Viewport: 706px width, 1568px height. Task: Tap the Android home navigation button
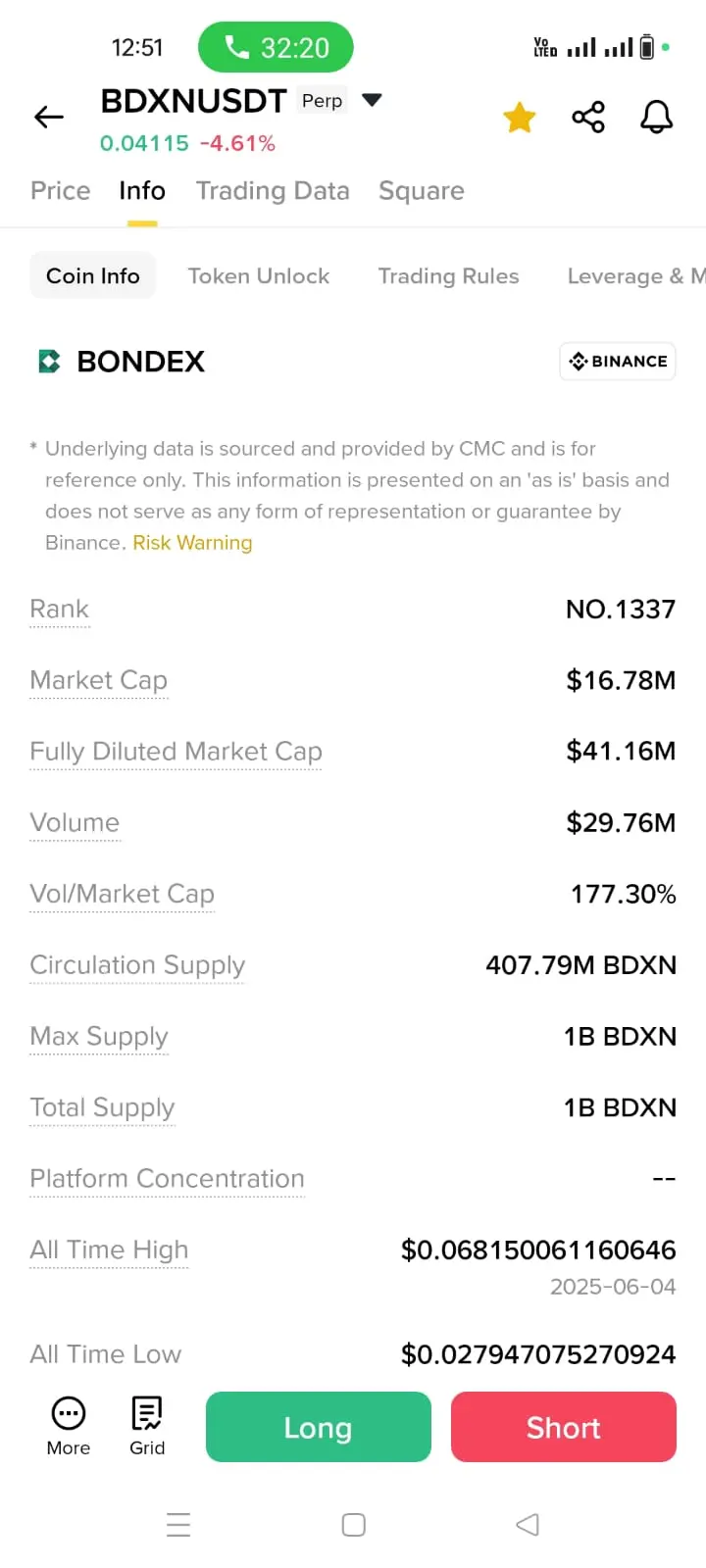[x=354, y=1525]
